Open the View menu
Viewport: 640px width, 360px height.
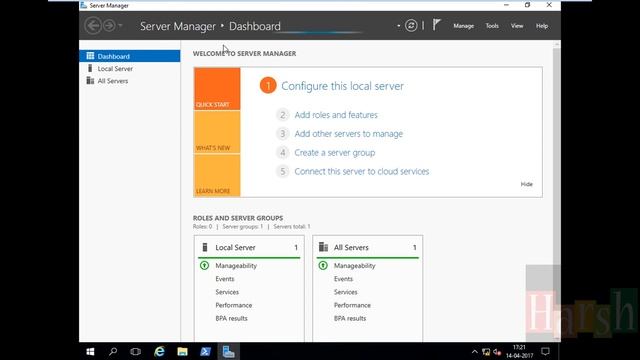coord(517,26)
